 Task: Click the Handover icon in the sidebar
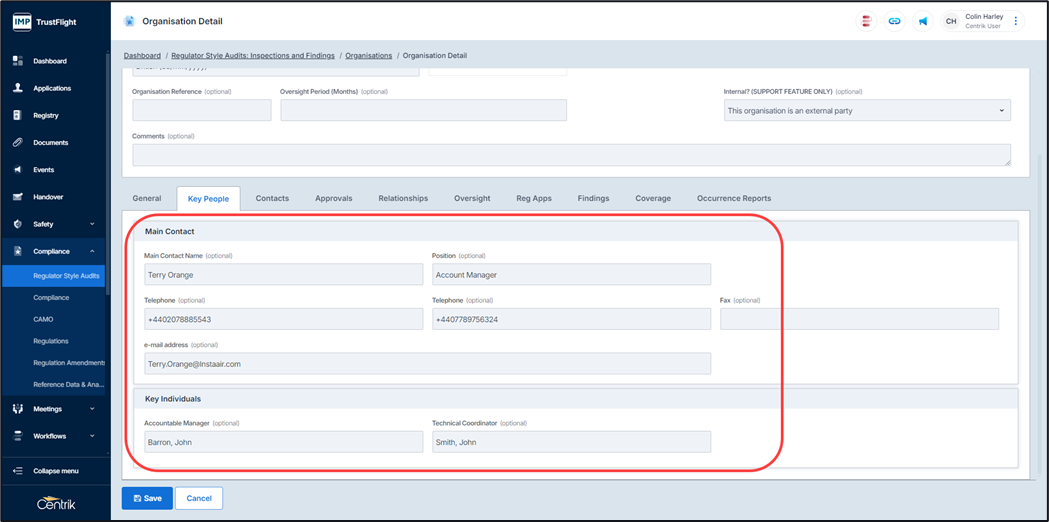coord(17,197)
